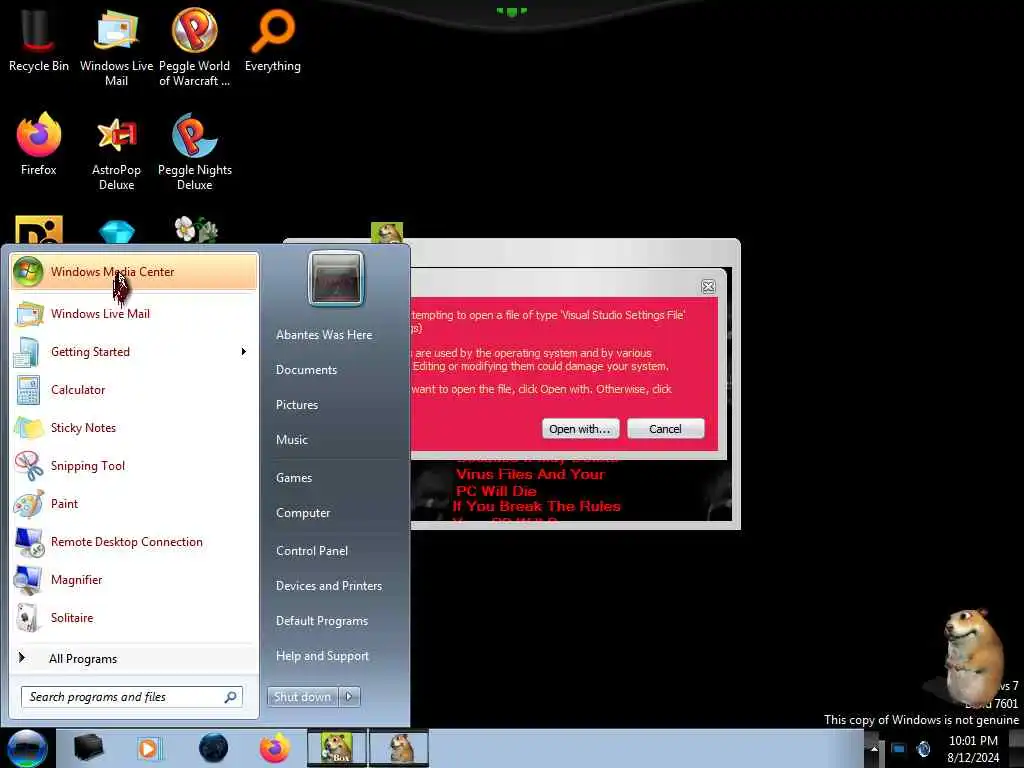The width and height of the screenshot is (1024, 768).
Task: Select Snipping Tool entry text
Action: [x=88, y=466]
